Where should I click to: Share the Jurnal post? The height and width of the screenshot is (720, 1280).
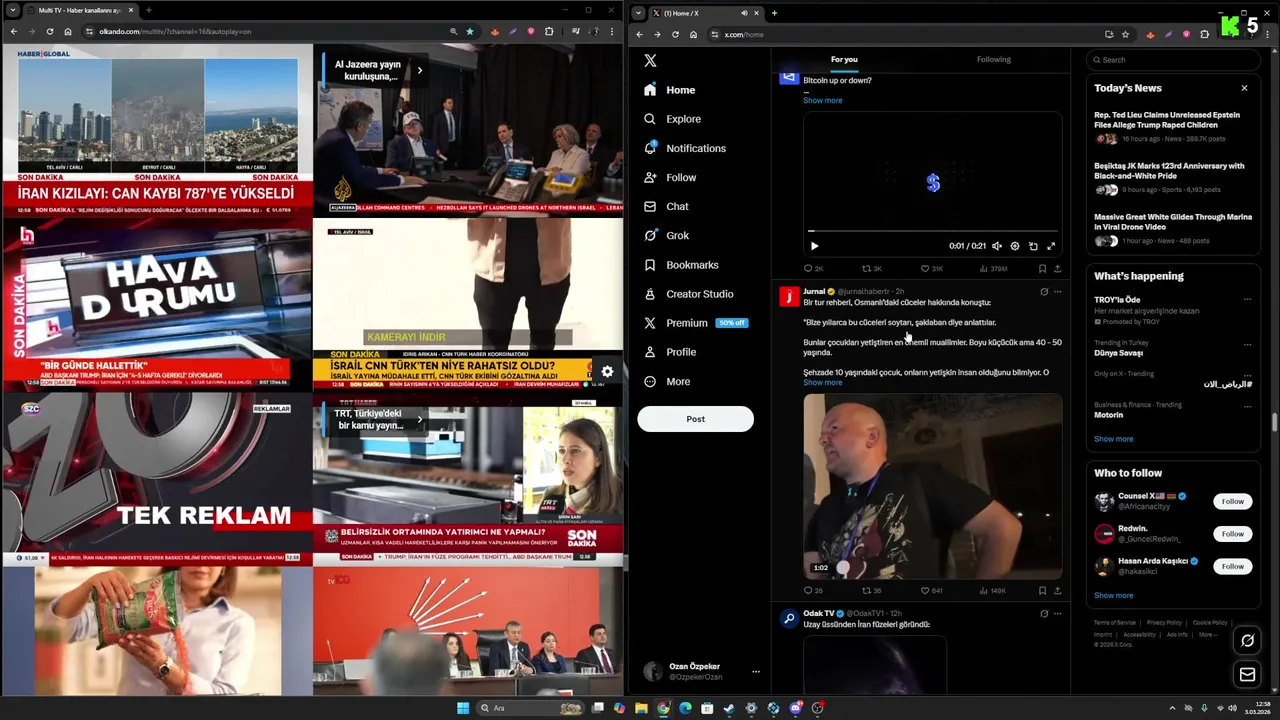click(1057, 590)
